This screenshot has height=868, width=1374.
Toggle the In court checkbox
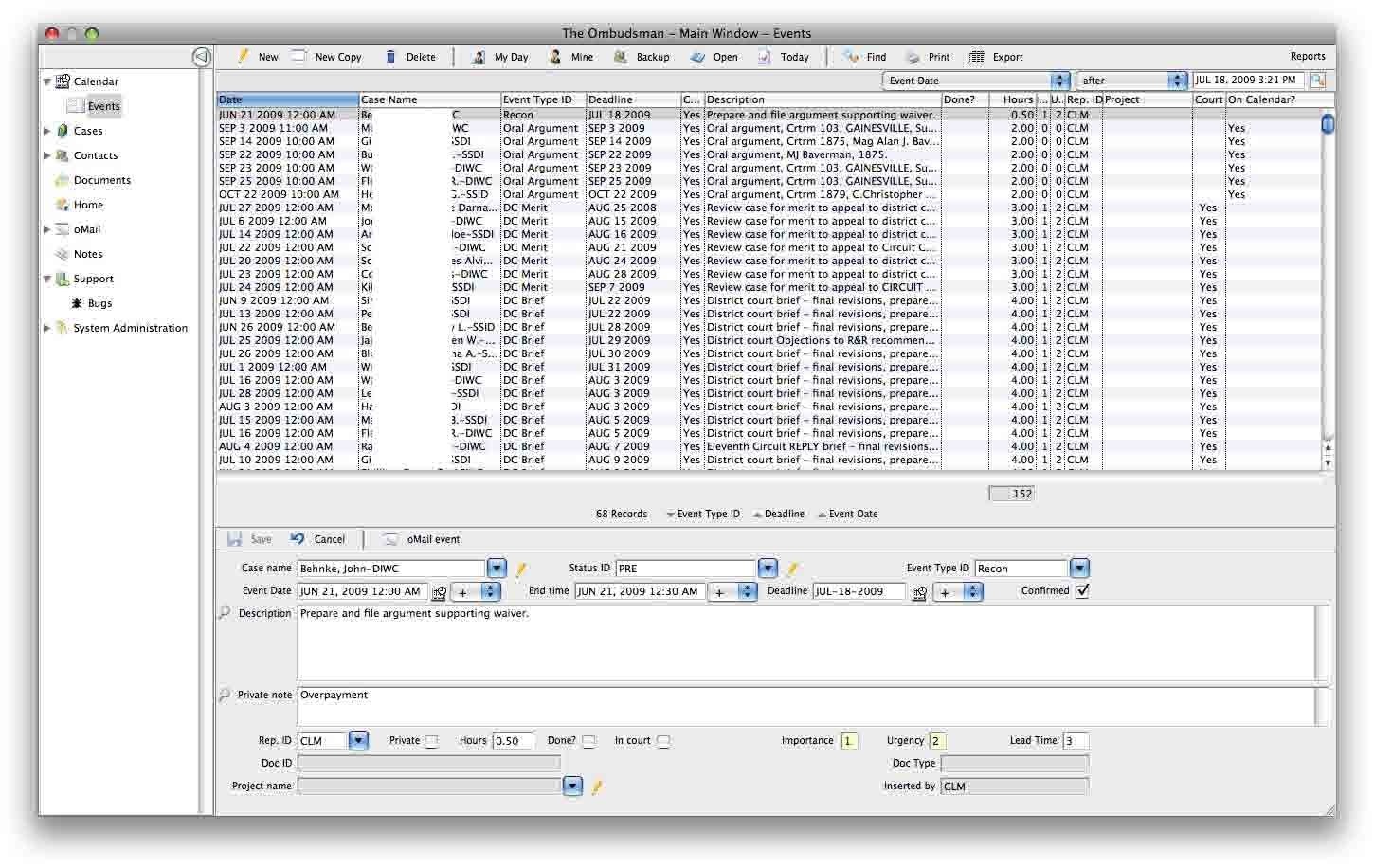pos(663,741)
